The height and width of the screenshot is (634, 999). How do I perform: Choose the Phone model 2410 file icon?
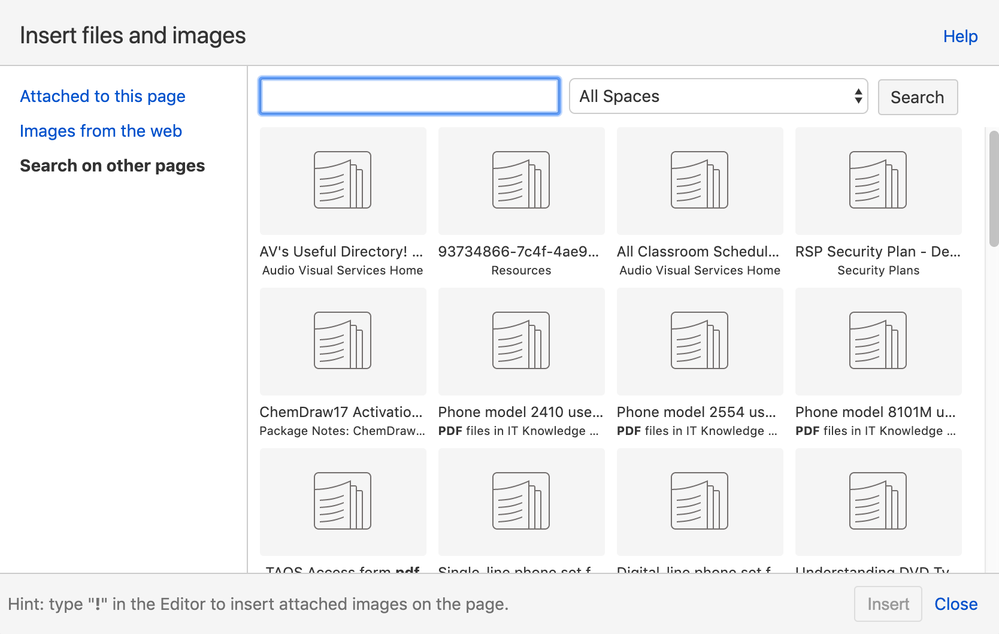(521, 341)
